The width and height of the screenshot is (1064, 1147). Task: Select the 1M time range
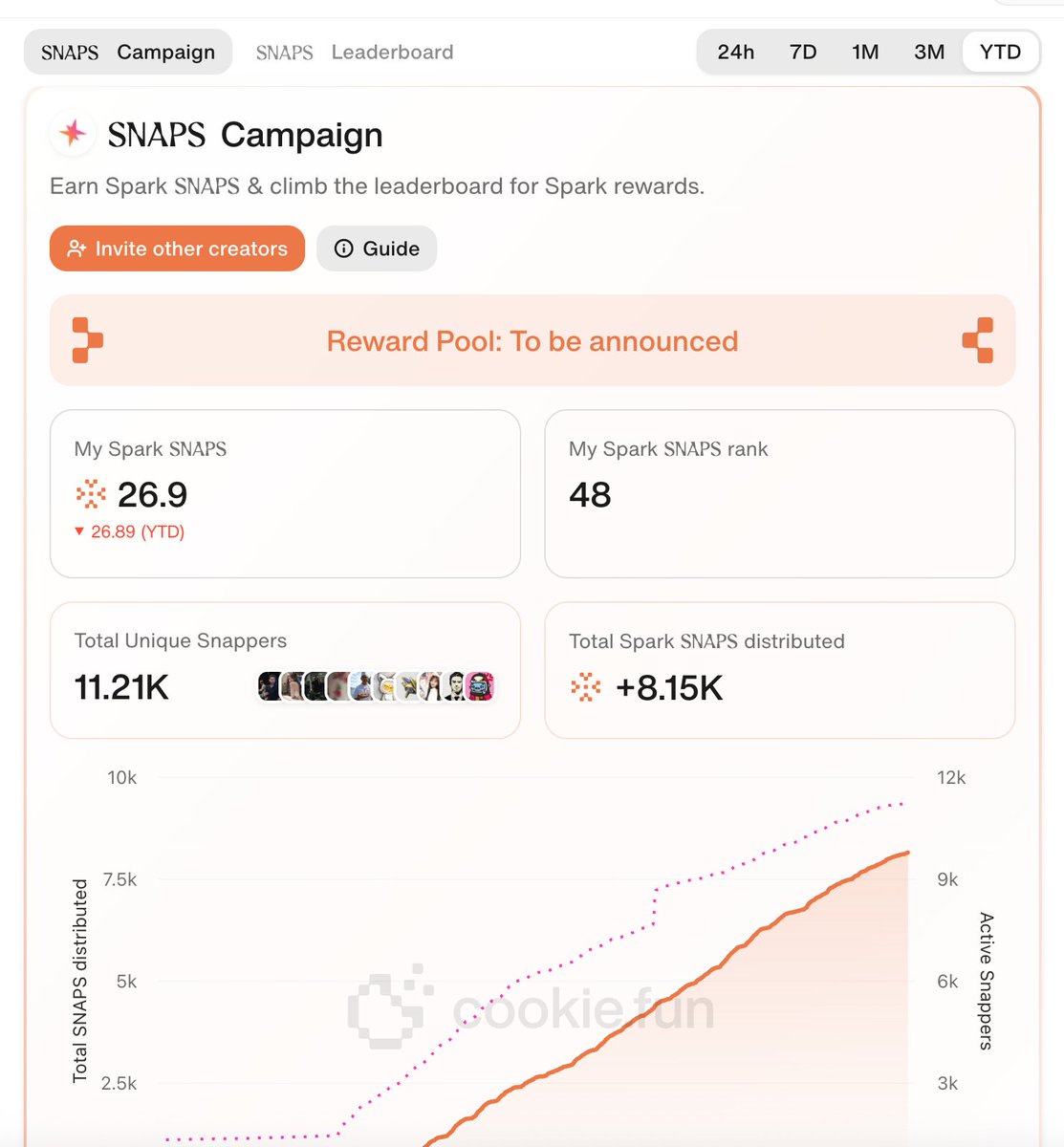(x=865, y=52)
